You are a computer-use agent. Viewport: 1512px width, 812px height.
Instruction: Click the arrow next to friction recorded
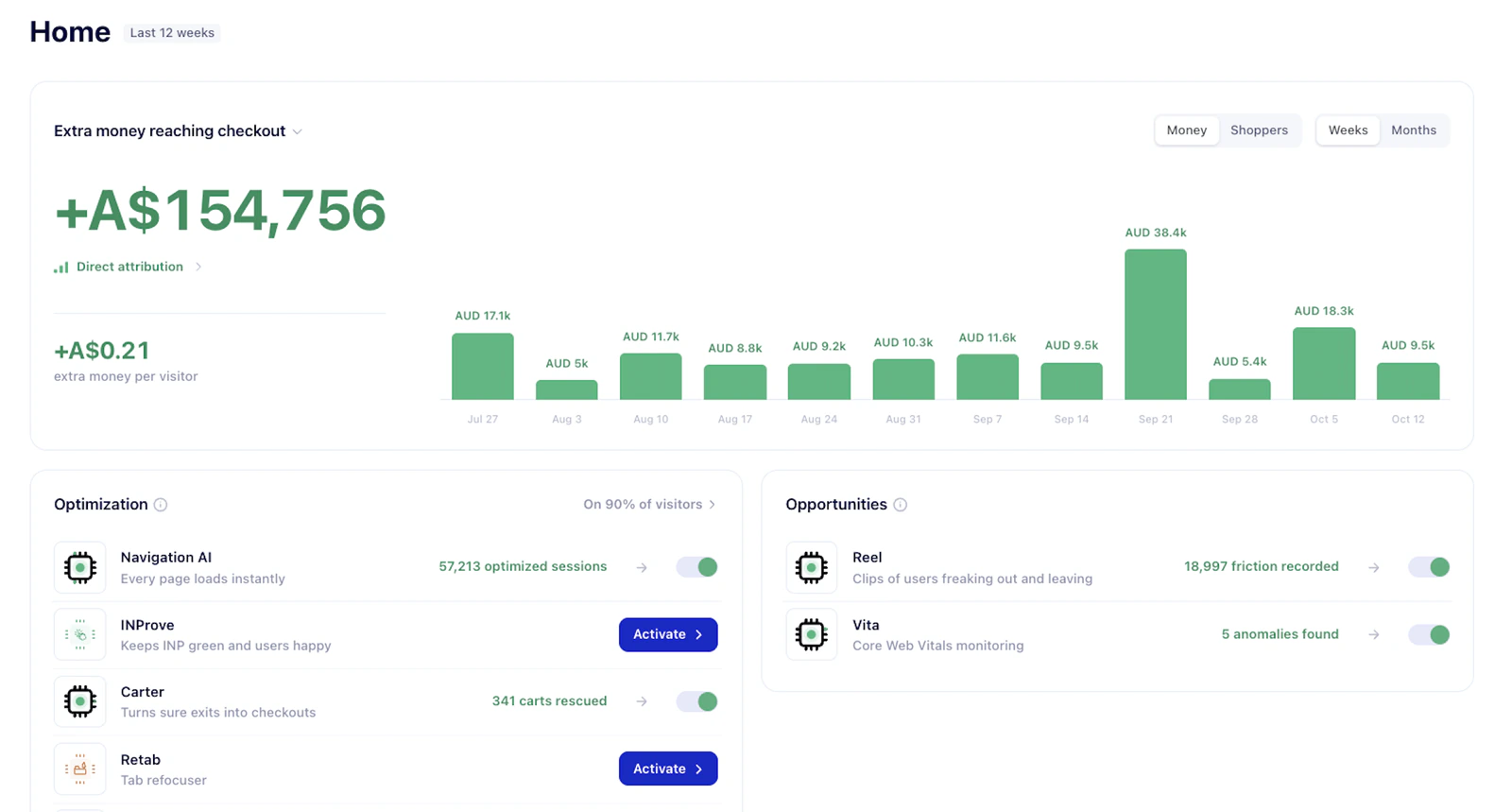pyautogui.click(x=1374, y=567)
